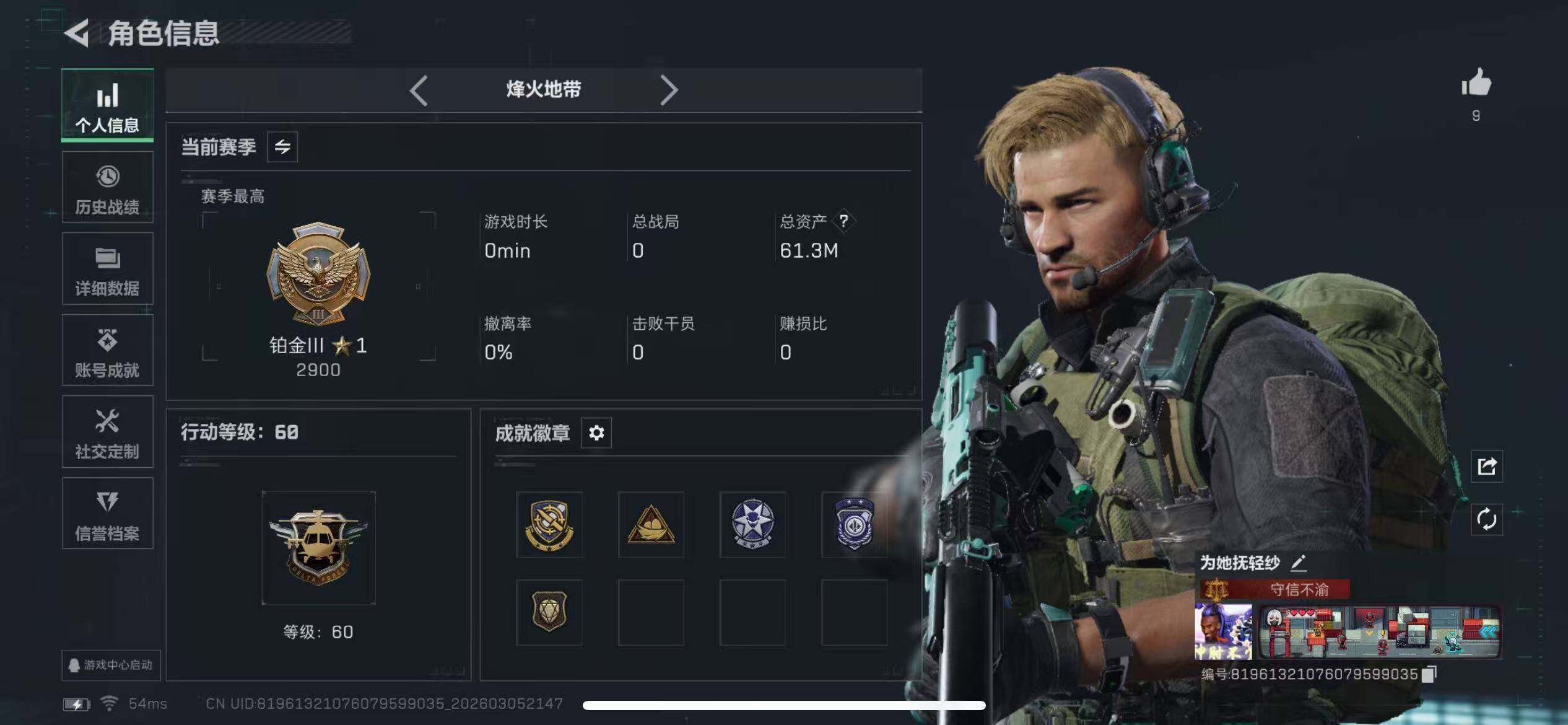Open the 详细数据 tab

click(107, 269)
